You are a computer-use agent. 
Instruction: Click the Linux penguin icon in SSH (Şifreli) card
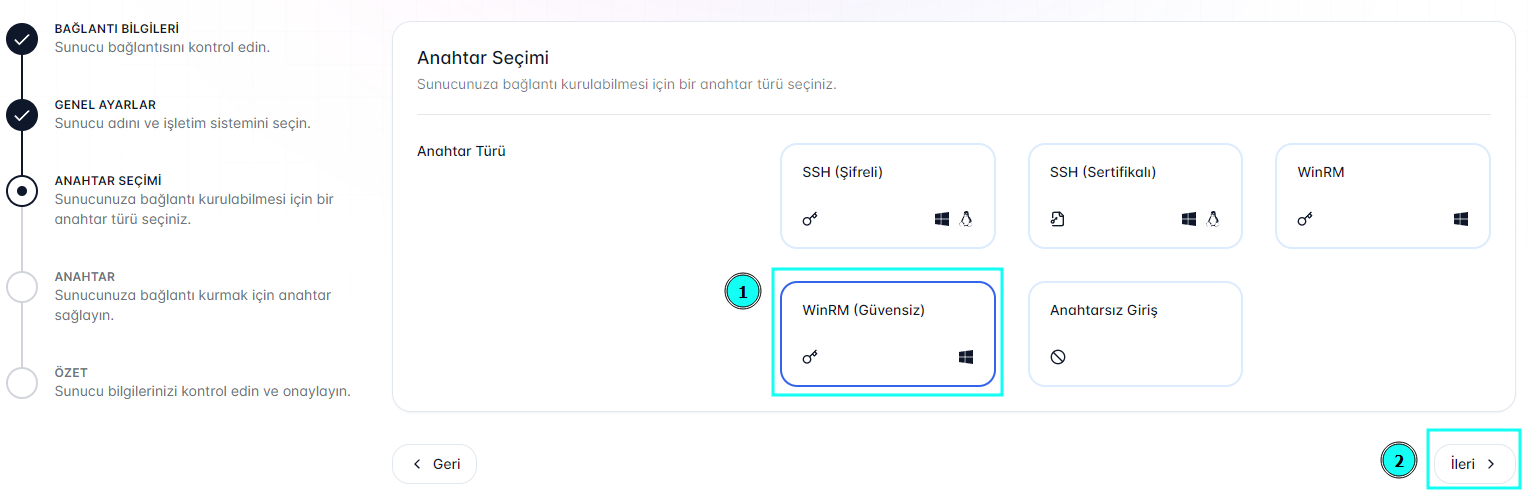(966, 219)
